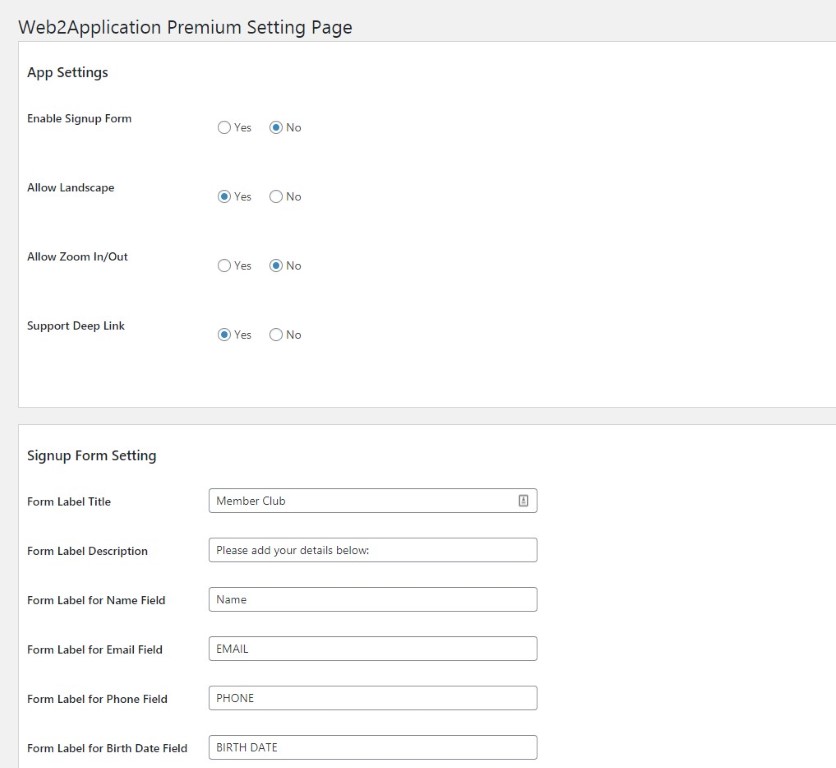Set Allow Zoom In/Out to No
This screenshot has height=768, width=836.
tap(276, 266)
